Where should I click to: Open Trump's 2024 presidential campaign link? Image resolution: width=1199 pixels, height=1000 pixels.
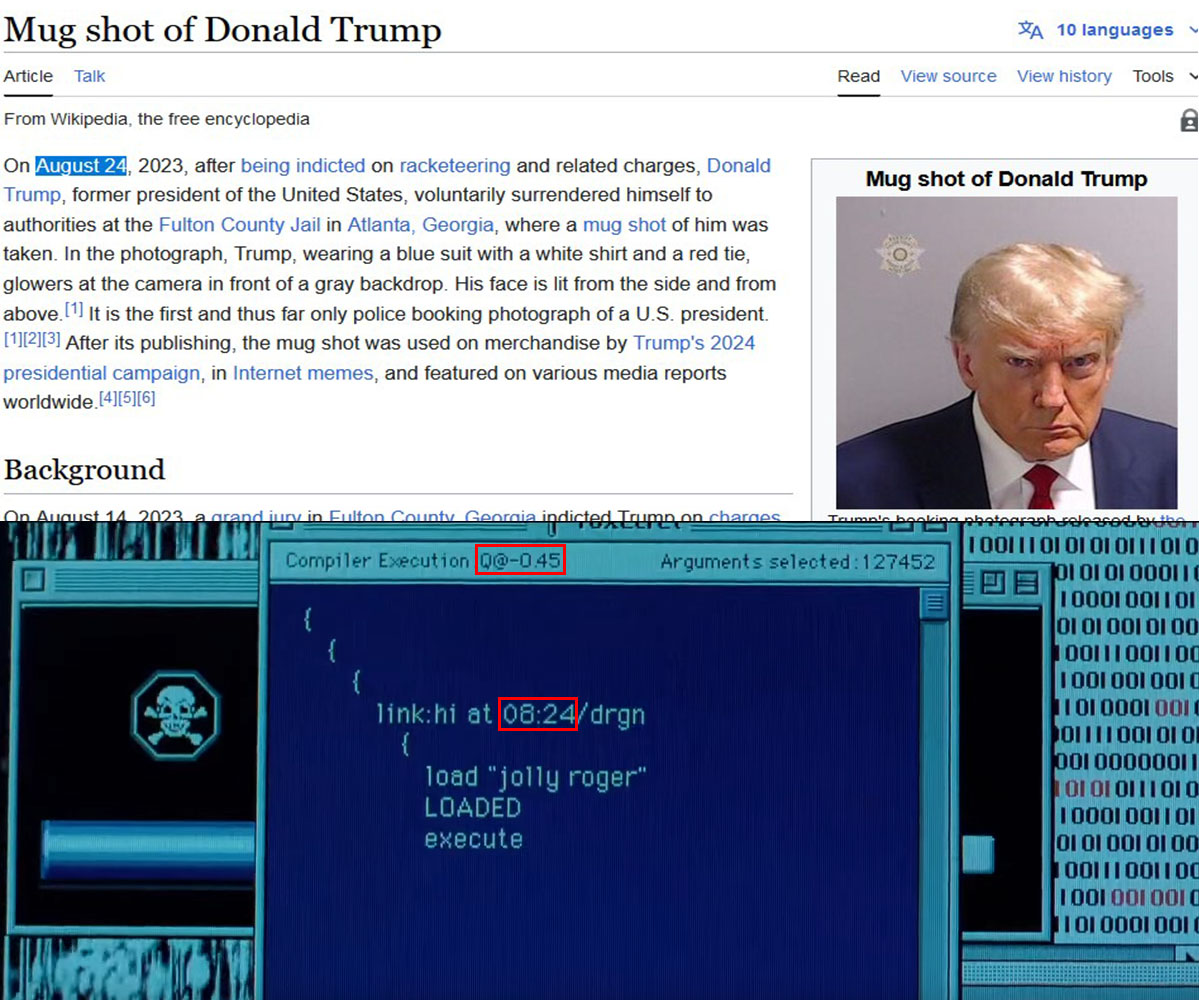(x=694, y=343)
